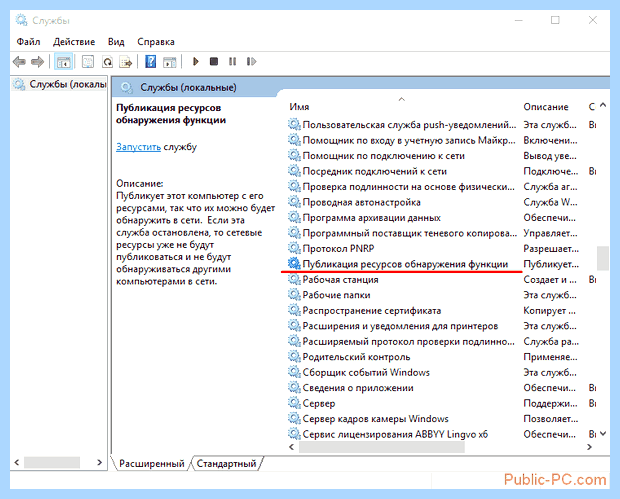Open the Вид menu
The width and height of the screenshot is (620, 499).
pos(116,42)
